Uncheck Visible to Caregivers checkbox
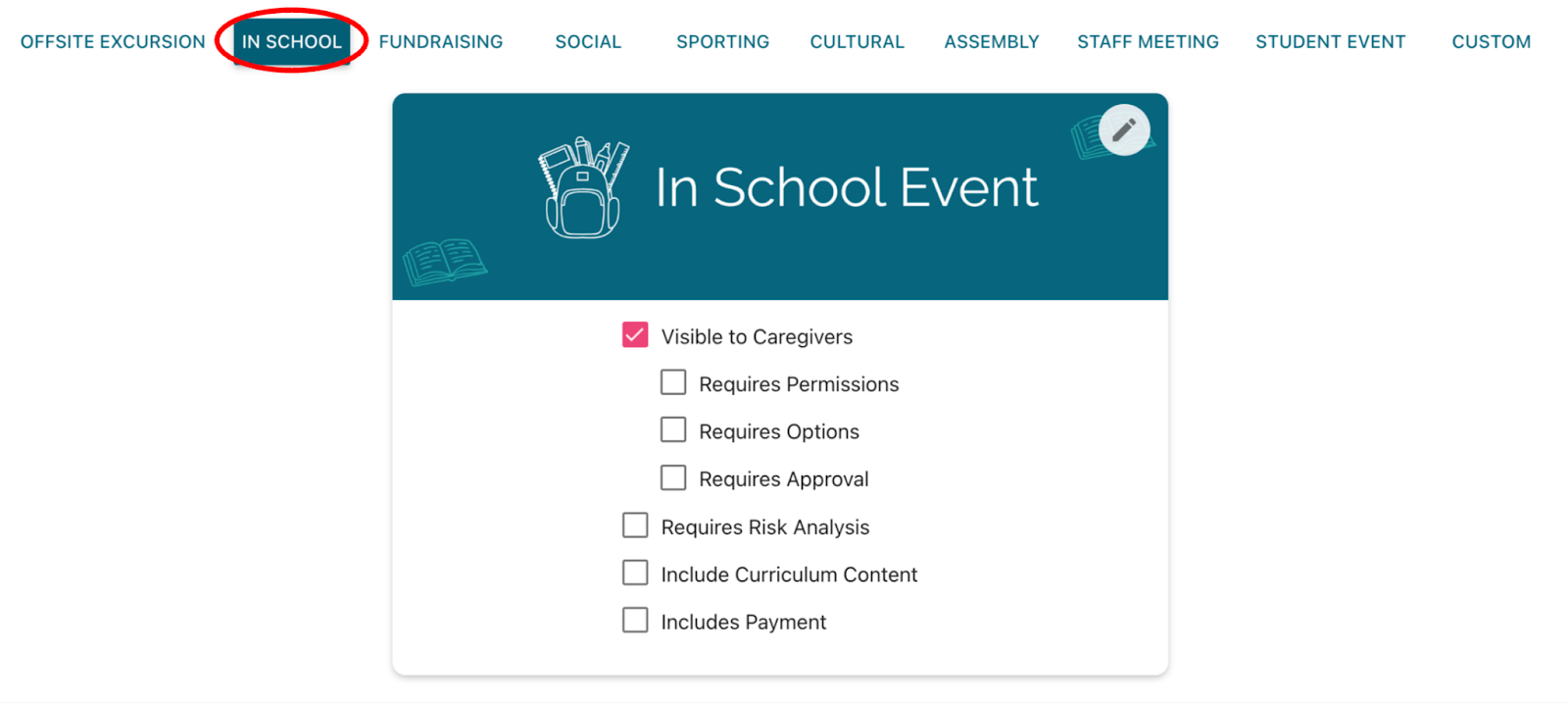The height and width of the screenshot is (703, 1568). coord(635,335)
